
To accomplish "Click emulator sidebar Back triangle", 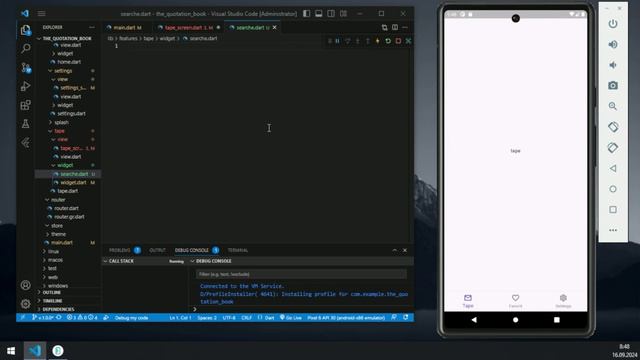I will 613,168.
